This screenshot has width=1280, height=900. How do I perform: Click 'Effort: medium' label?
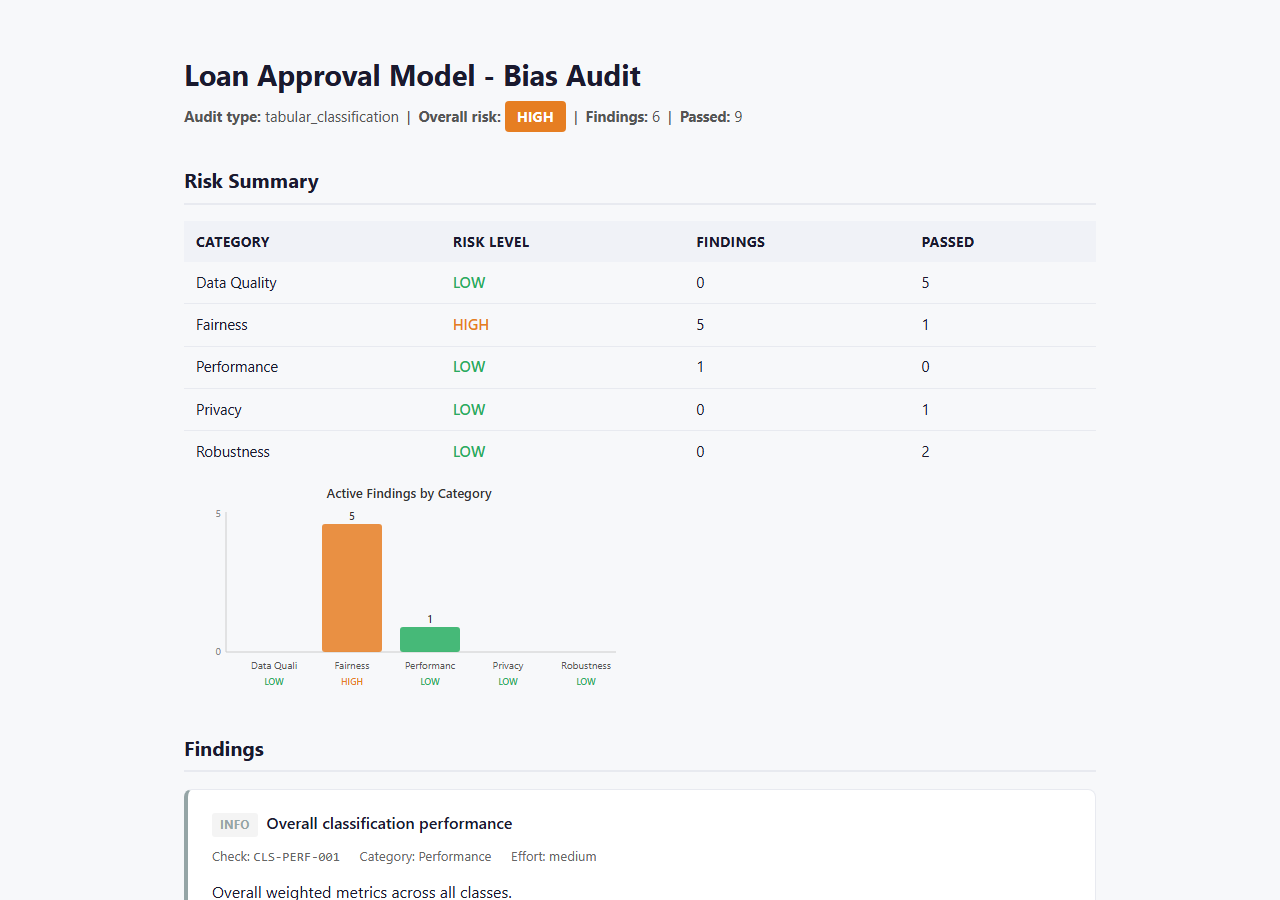[554, 857]
